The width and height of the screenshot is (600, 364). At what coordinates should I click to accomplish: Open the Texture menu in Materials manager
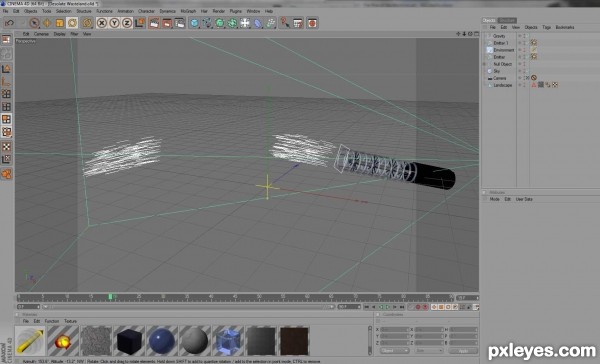(70, 321)
